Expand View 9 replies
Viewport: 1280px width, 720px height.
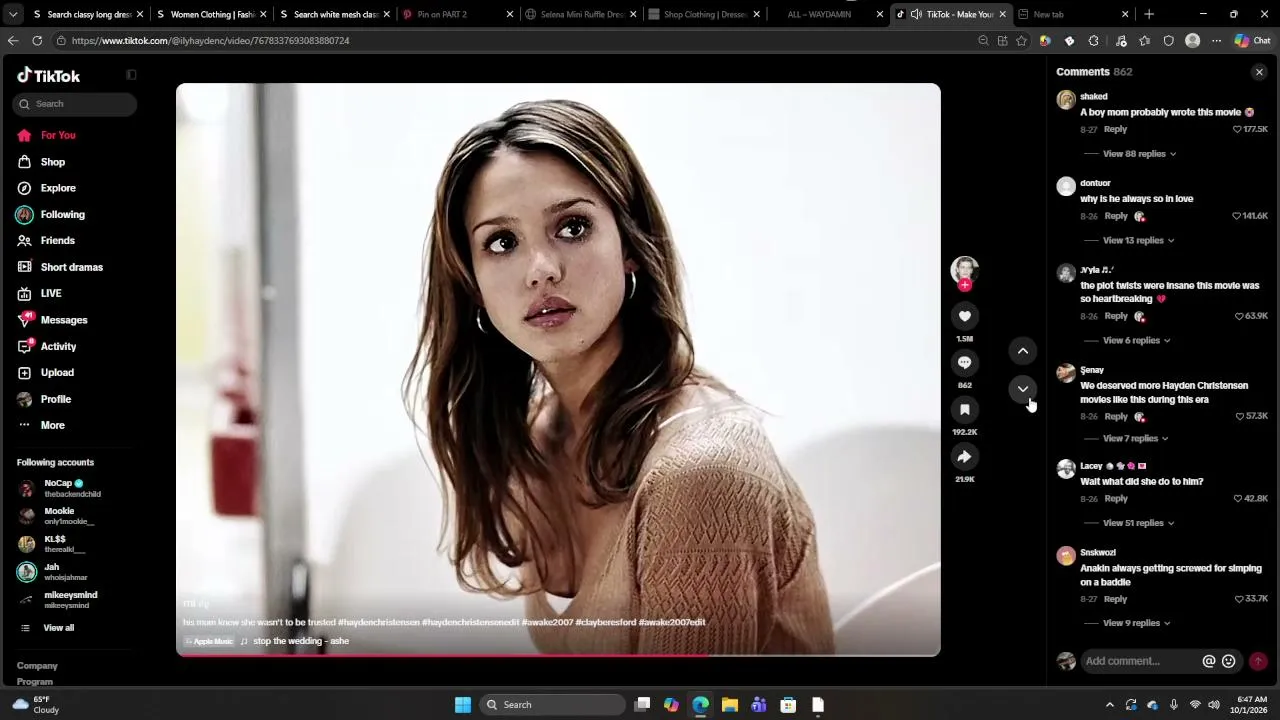pos(1136,623)
